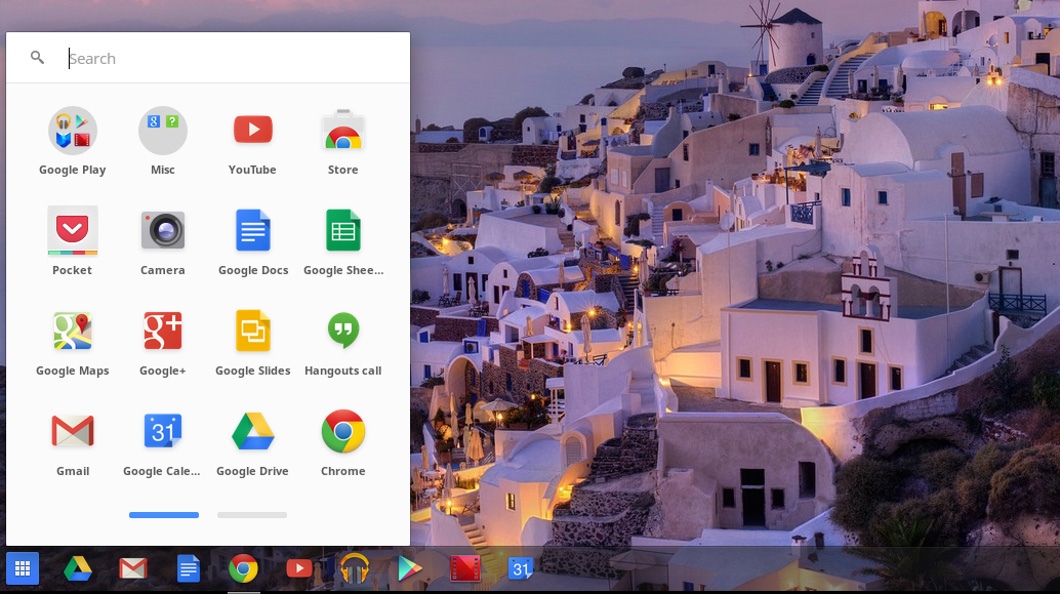Open the YouTube app
Viewport: 1060px width, 594px height.
point(252,130)
